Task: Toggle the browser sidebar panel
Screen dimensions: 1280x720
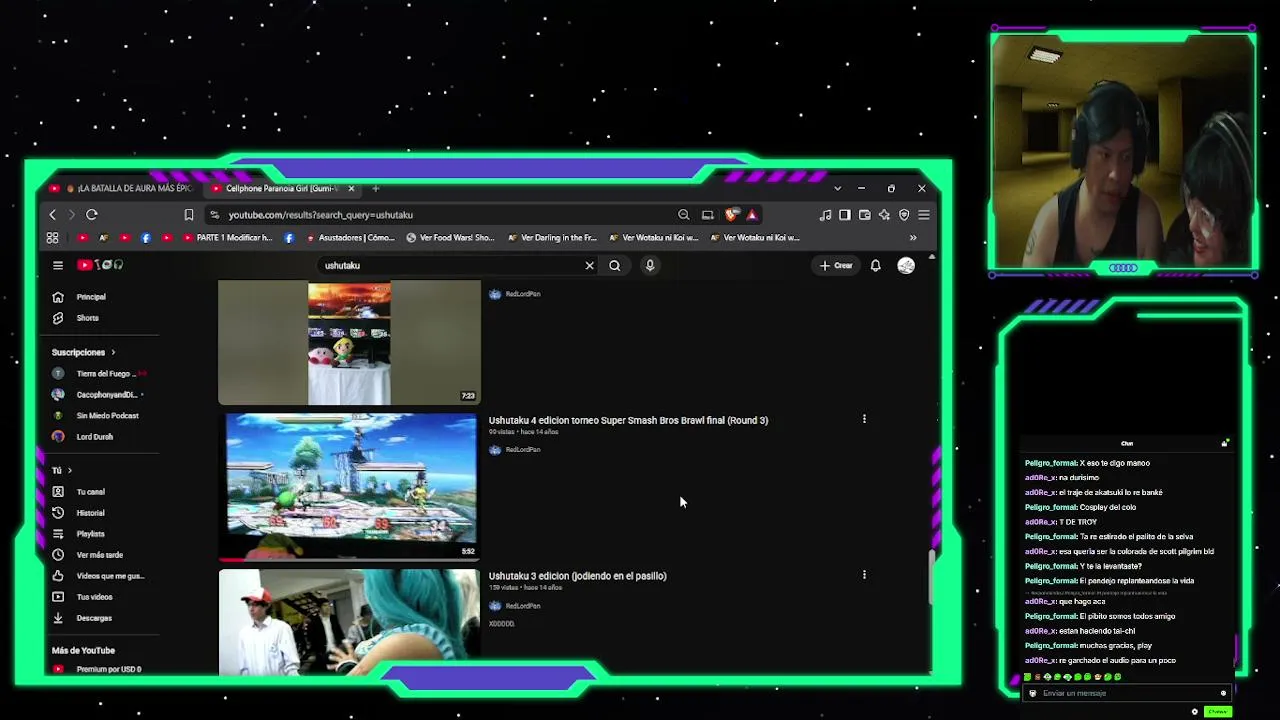Action: [x=845, y=215]
